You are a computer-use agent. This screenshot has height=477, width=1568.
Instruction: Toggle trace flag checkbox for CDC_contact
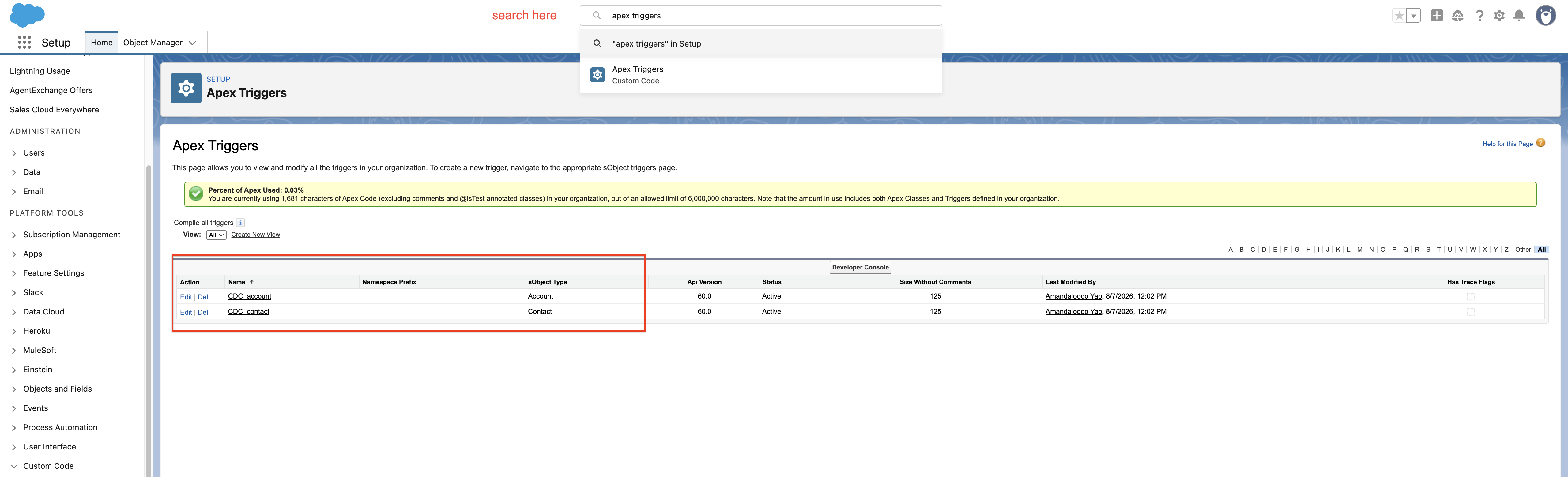click(1471, 312)
